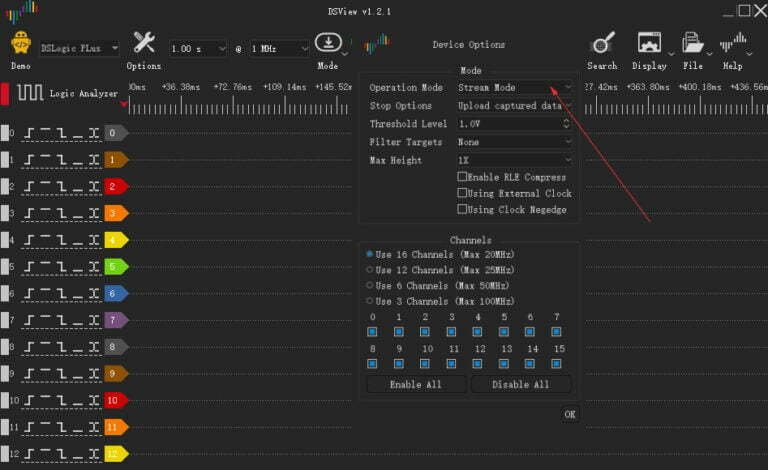
Task: Open Stop Options dropdown
Action: pos(514,106)
